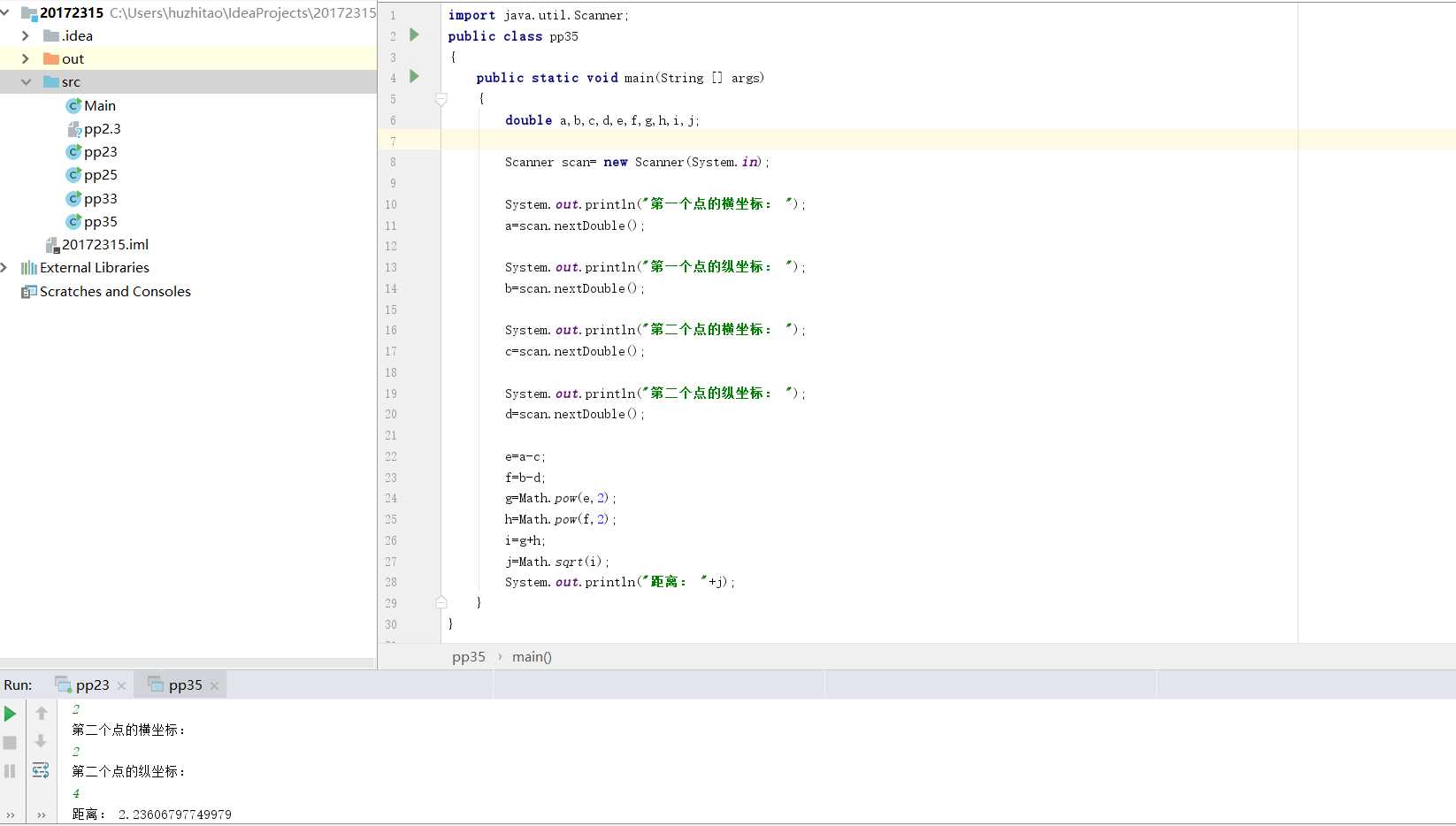Screen dimensions: 1456x826
Task: Click the 20172315.iml module file icon
Action: 52,245
